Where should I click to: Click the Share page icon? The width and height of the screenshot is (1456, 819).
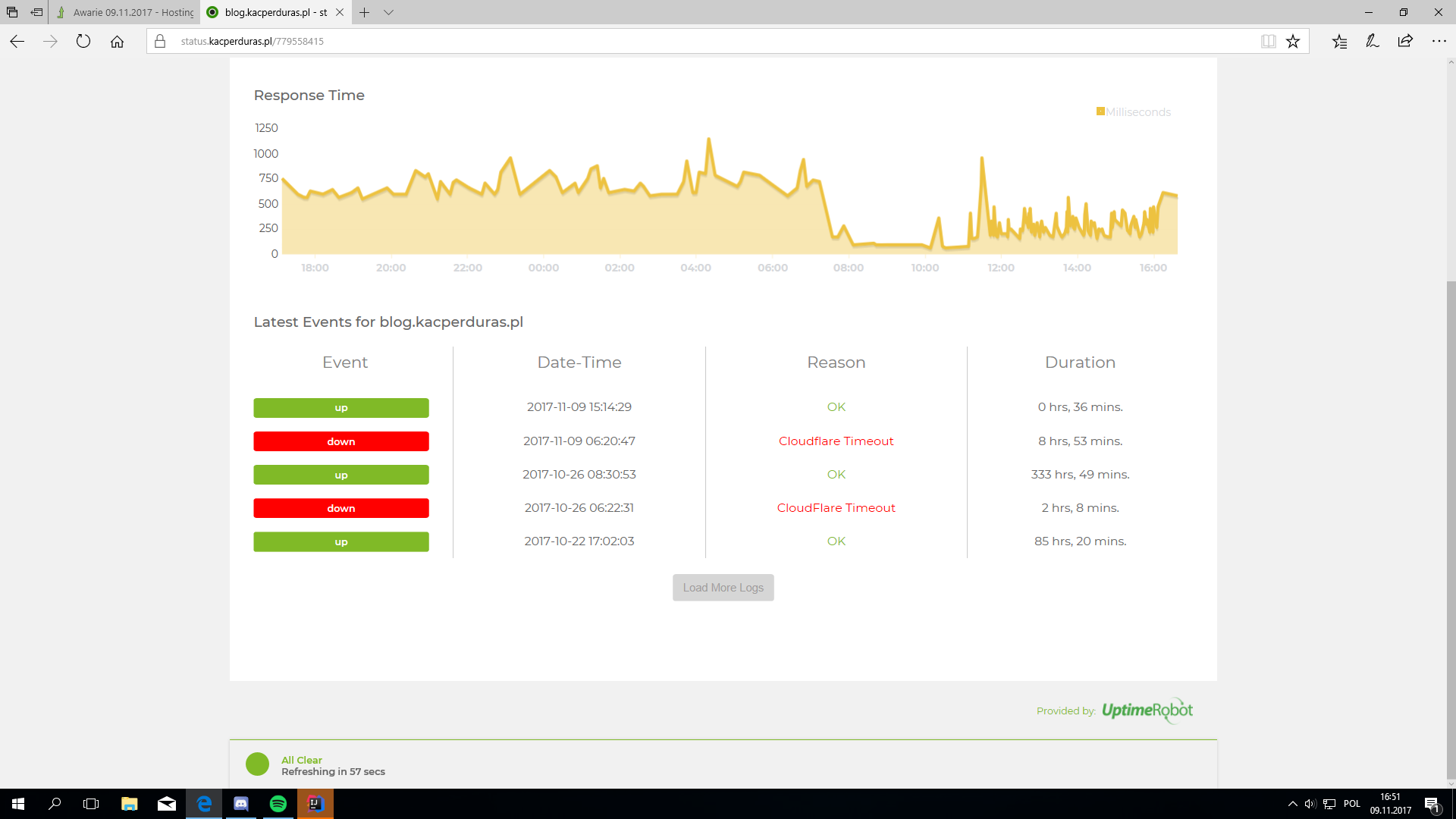pyautogui.click(x=1405, y=42)
